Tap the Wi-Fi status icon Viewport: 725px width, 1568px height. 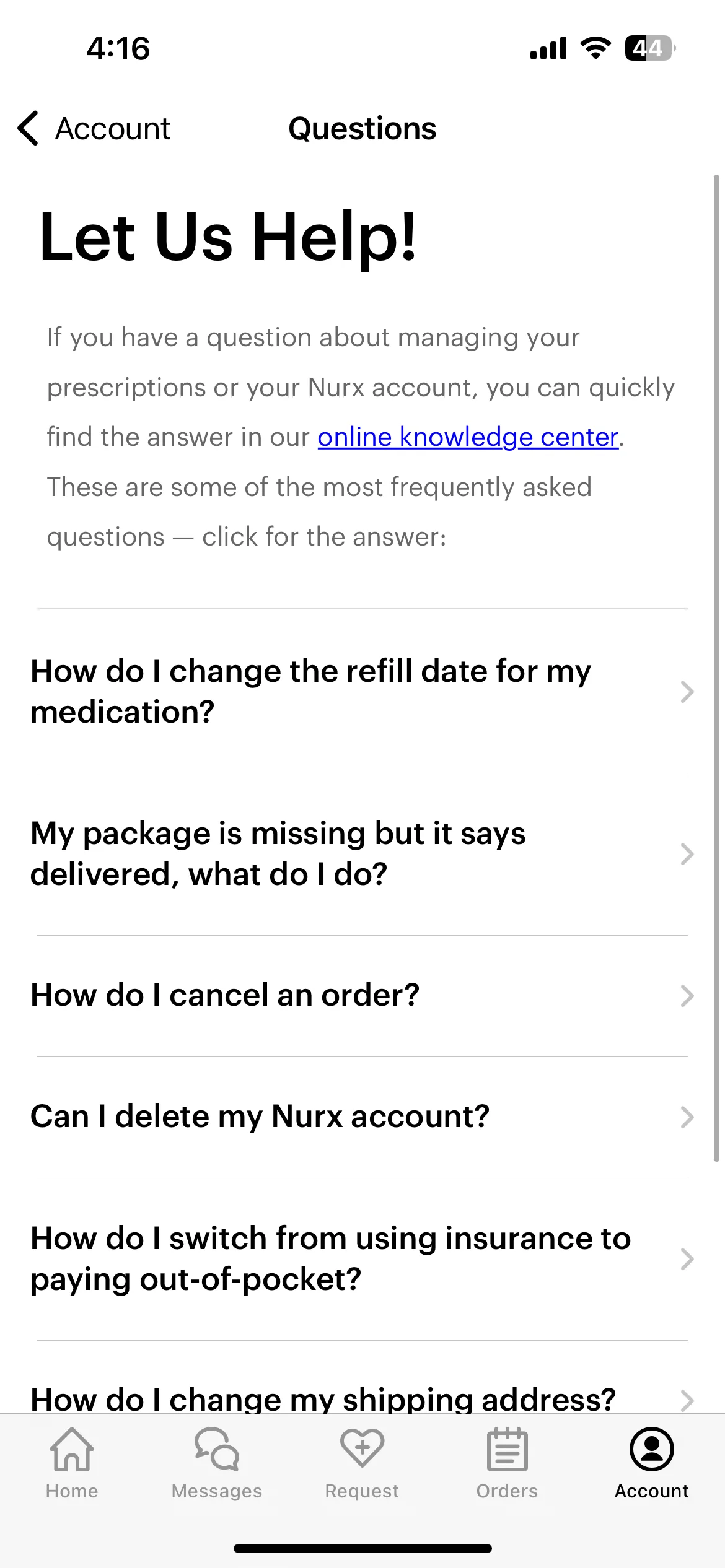click(x=595, y=48)
